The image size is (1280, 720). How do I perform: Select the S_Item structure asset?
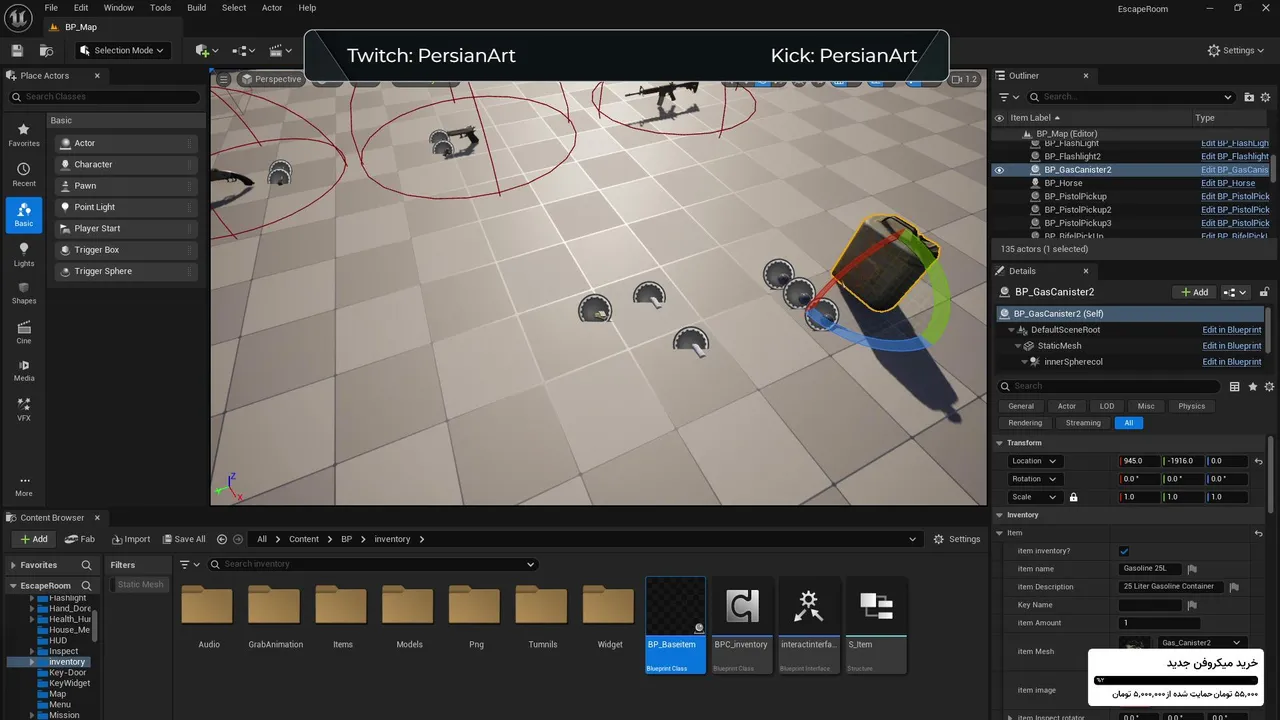click(876, 625)
